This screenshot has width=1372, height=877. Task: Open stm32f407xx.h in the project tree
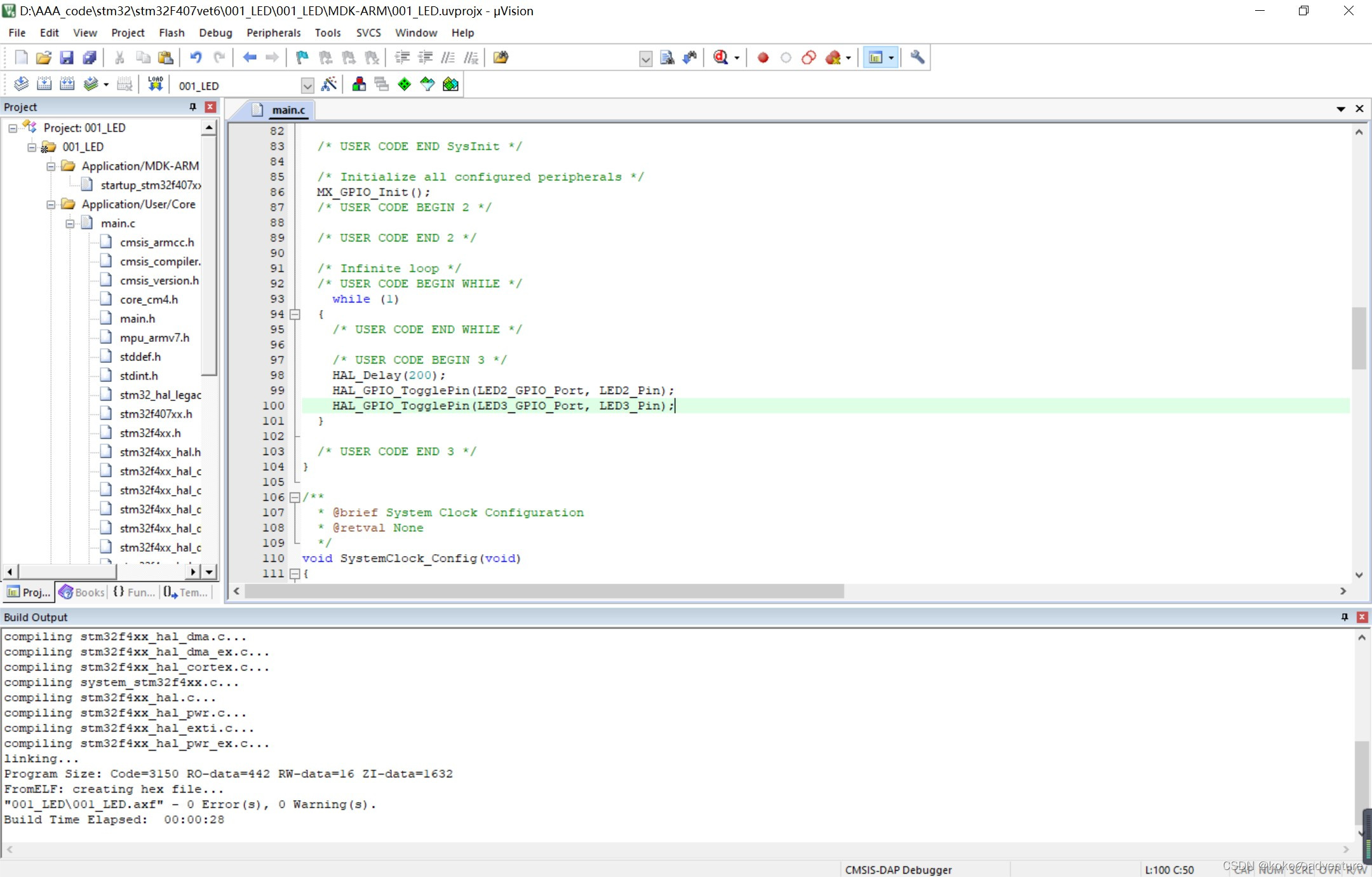click(156, 414)
